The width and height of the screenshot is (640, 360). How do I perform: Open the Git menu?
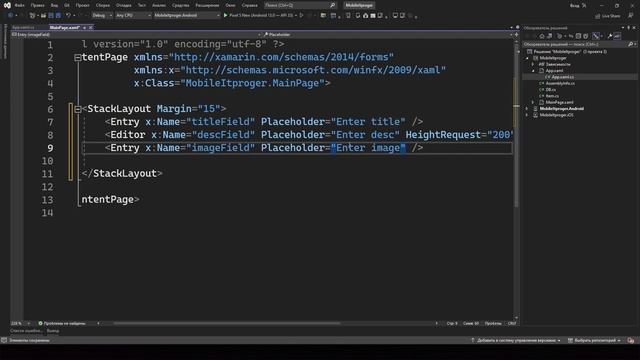pyautogui.click(x=67, y=5)
